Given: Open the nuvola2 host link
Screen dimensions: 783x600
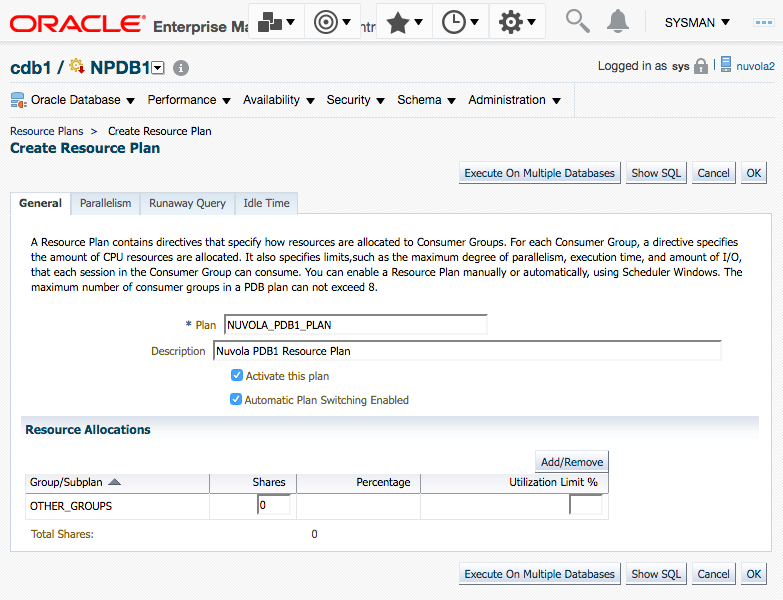Looking at the screenshot, I should pos(755,66).
